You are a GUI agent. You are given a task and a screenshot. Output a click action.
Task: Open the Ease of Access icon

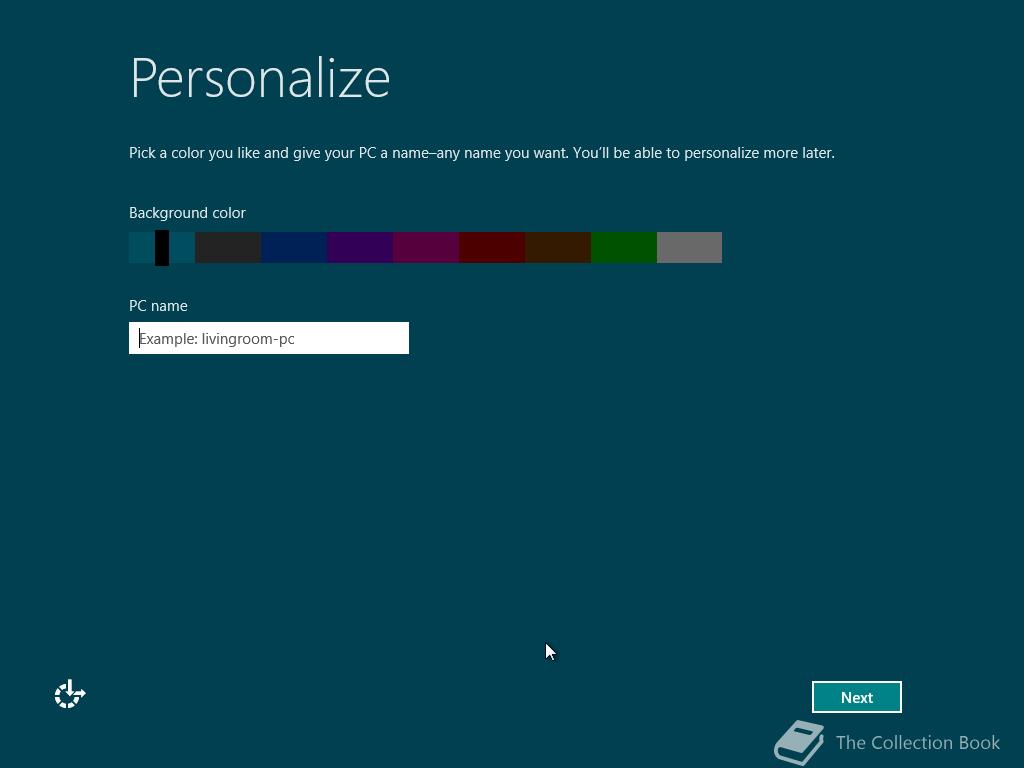[70, 694]
